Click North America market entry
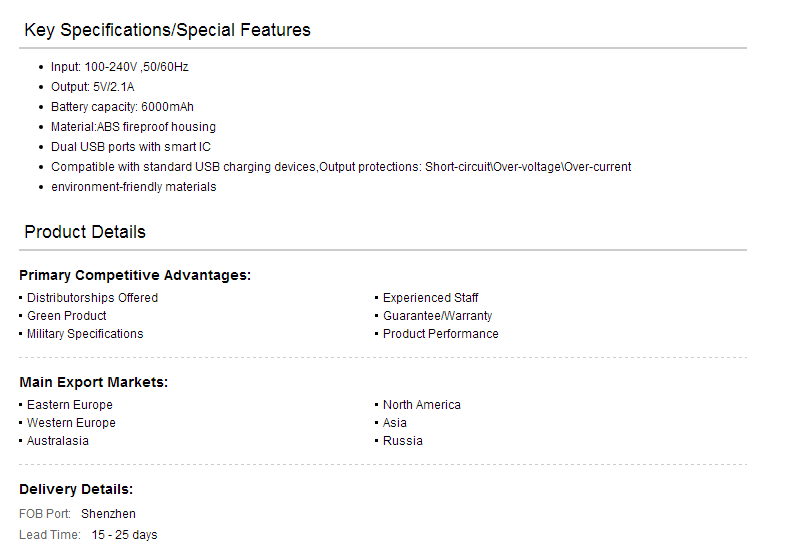This screenshot has width=789, height=555. (x=422, y=405)
